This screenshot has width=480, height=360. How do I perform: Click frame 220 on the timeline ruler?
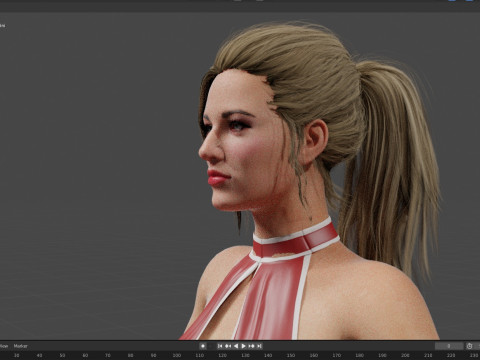click(x=451, y=356)
